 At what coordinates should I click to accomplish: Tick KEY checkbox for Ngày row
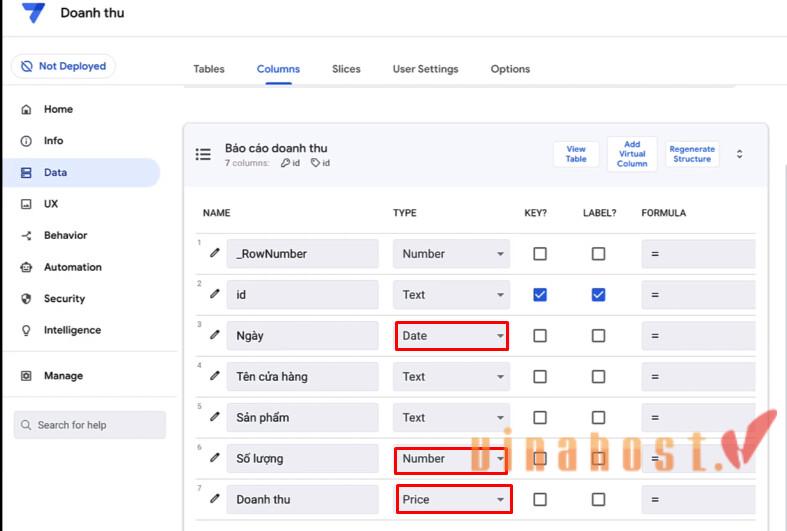point(540,336)
